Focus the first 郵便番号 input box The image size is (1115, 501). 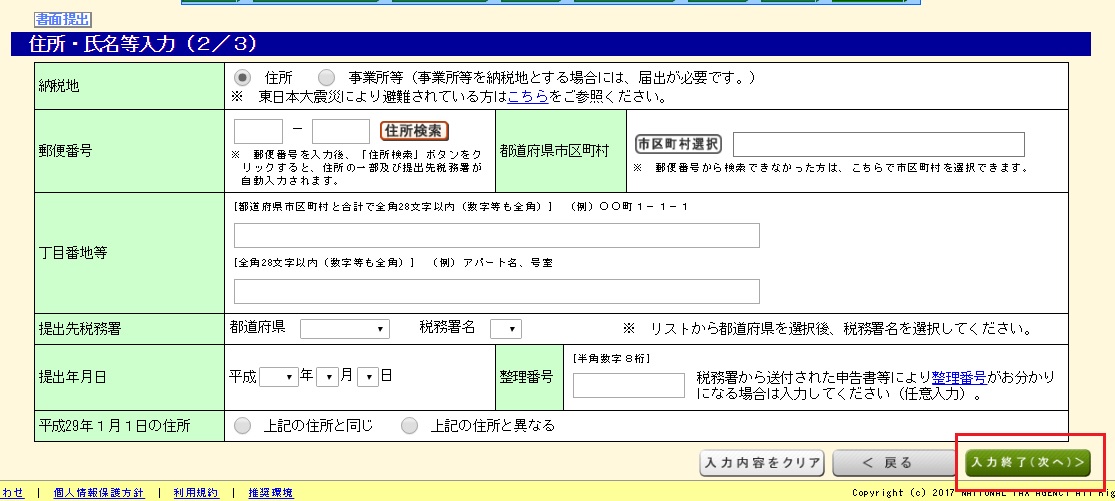259,131
